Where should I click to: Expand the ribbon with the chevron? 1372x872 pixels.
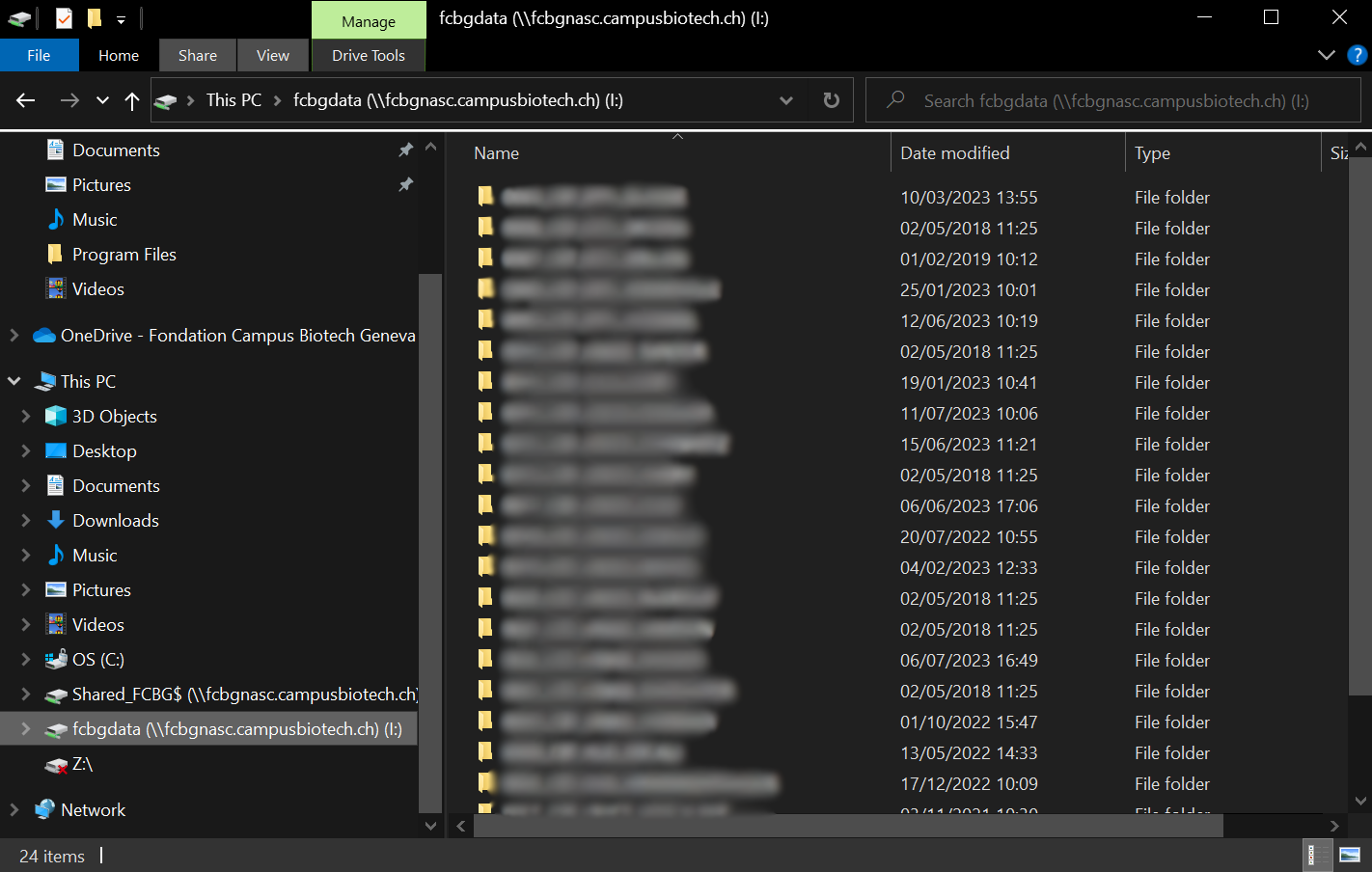[x=1327, y=55]
